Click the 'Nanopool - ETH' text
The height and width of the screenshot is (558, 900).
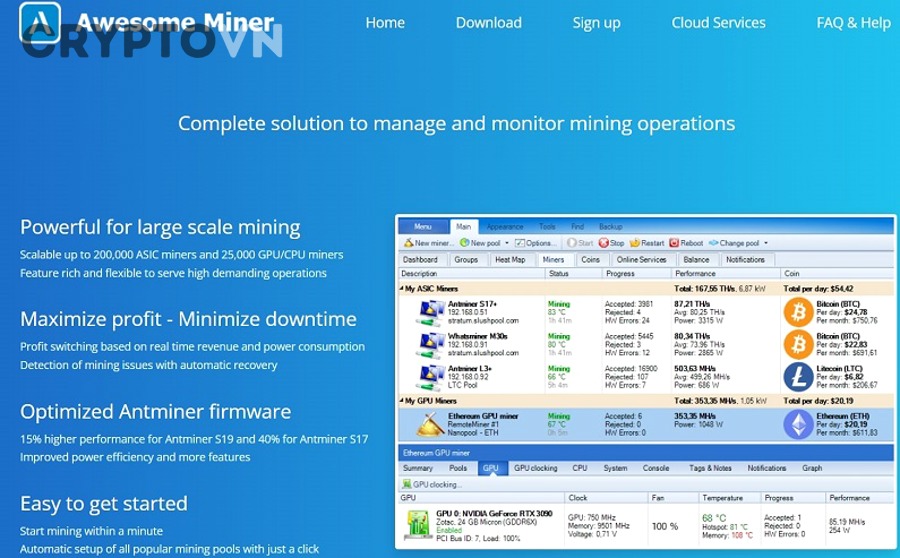point(473,433)
